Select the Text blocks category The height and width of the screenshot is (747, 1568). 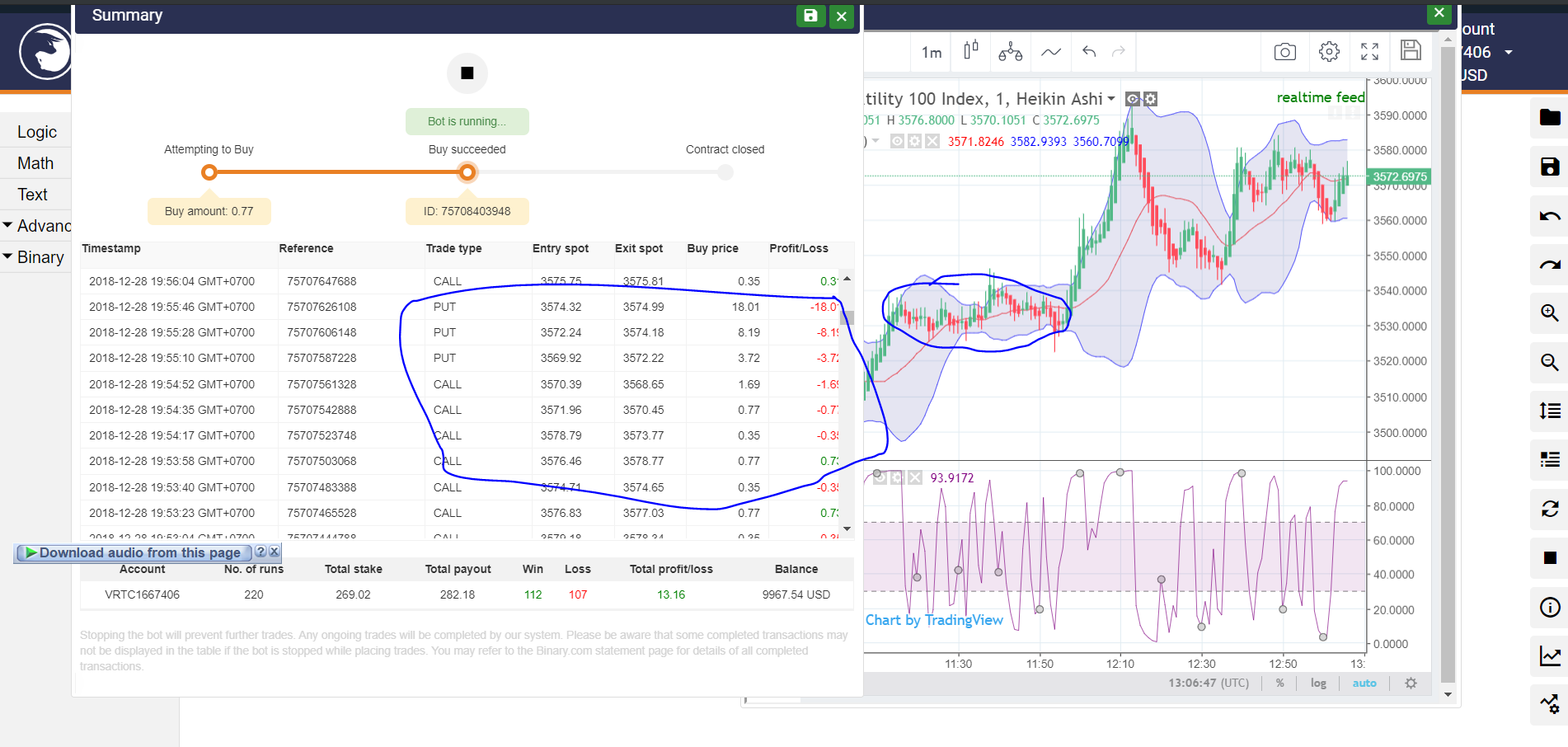(x=33, y=194)
